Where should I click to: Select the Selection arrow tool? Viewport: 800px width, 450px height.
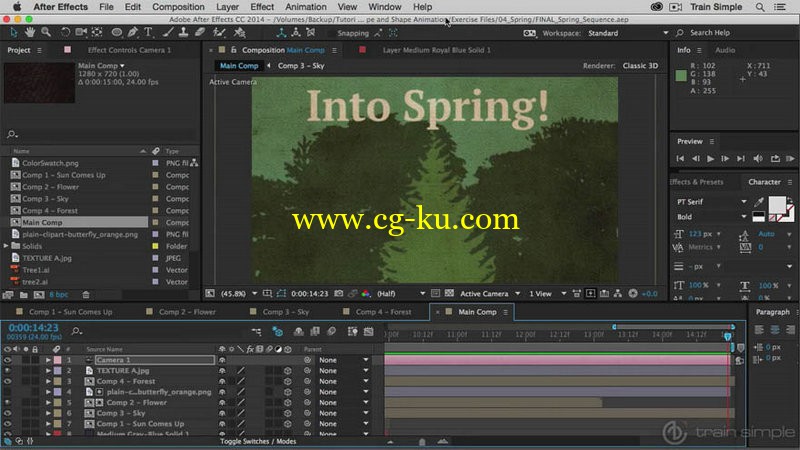tap(14, 33)
